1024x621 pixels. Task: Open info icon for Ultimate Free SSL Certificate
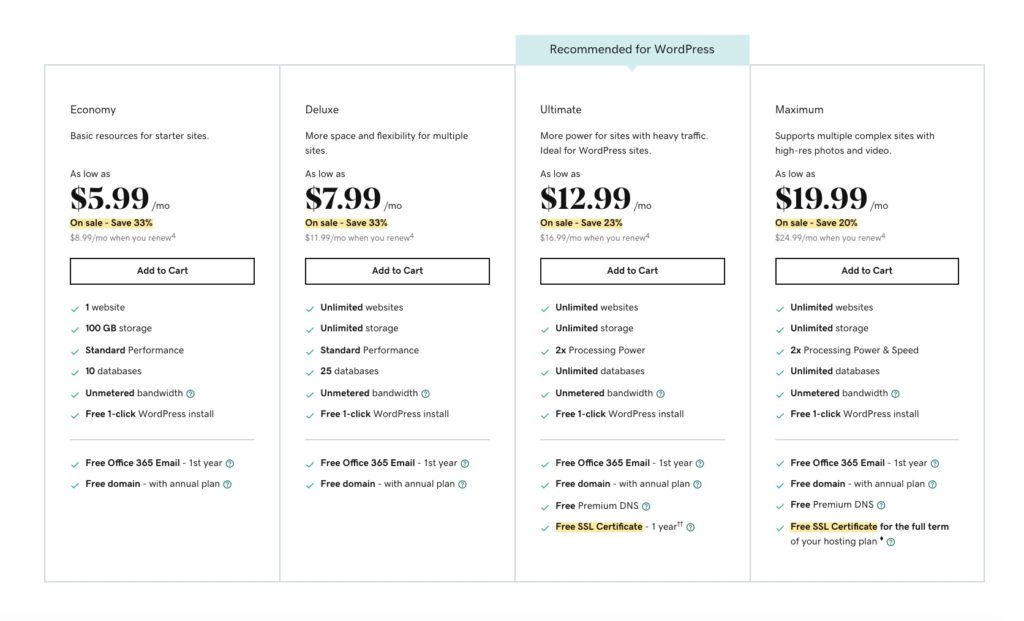click(690, 527)
